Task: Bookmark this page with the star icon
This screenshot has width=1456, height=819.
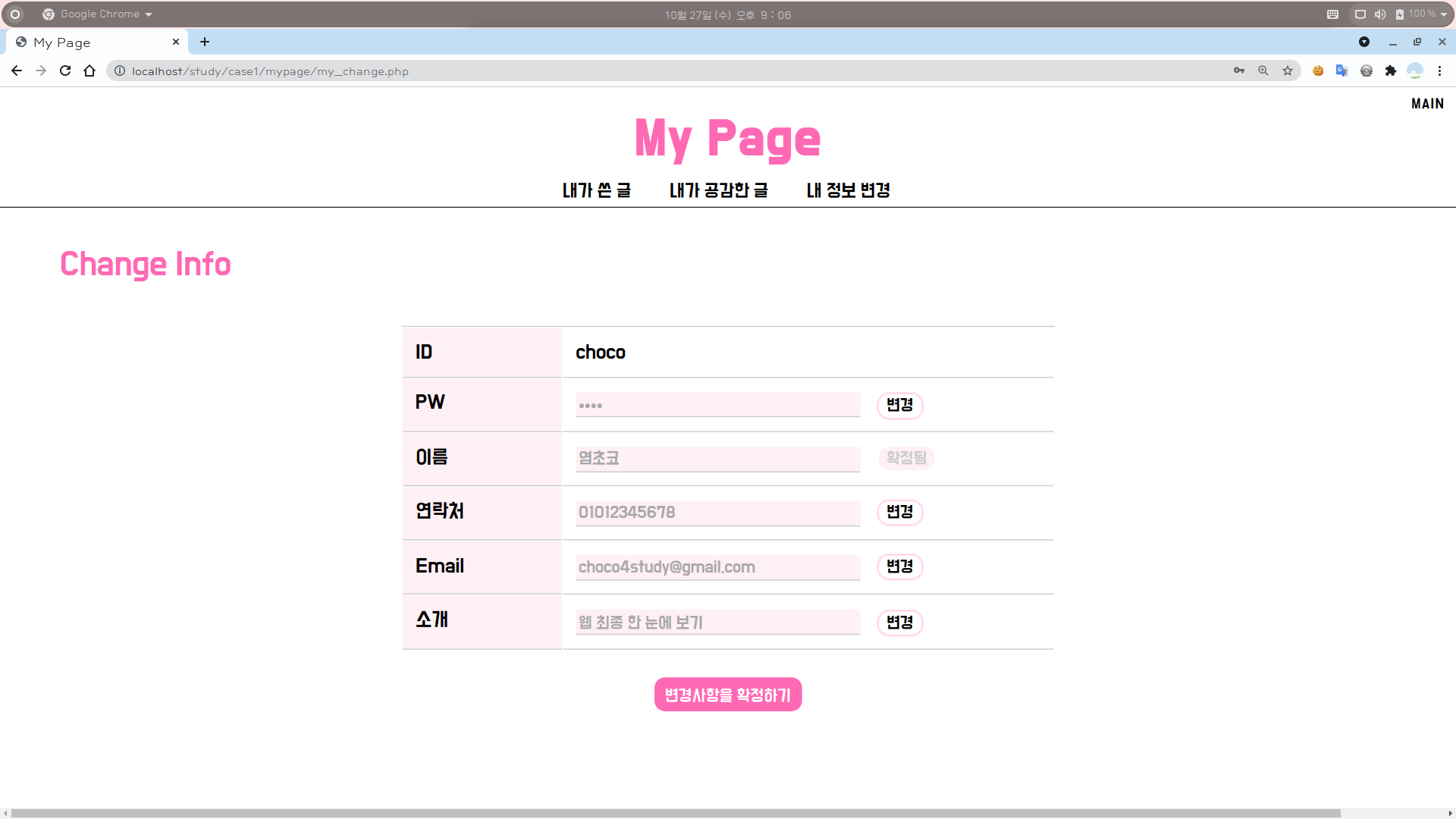Action: [x=1288, y=71]
